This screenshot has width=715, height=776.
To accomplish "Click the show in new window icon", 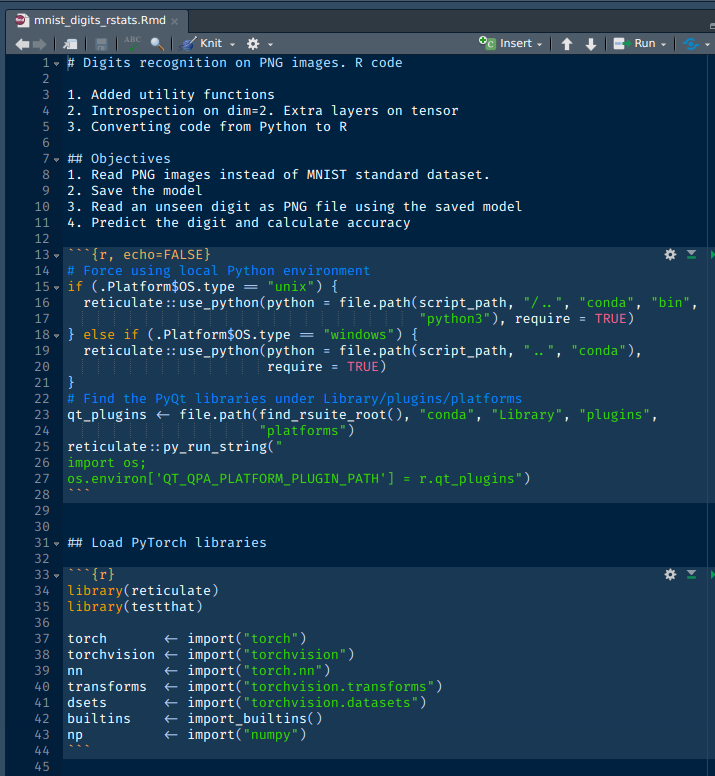I will 70,44.
